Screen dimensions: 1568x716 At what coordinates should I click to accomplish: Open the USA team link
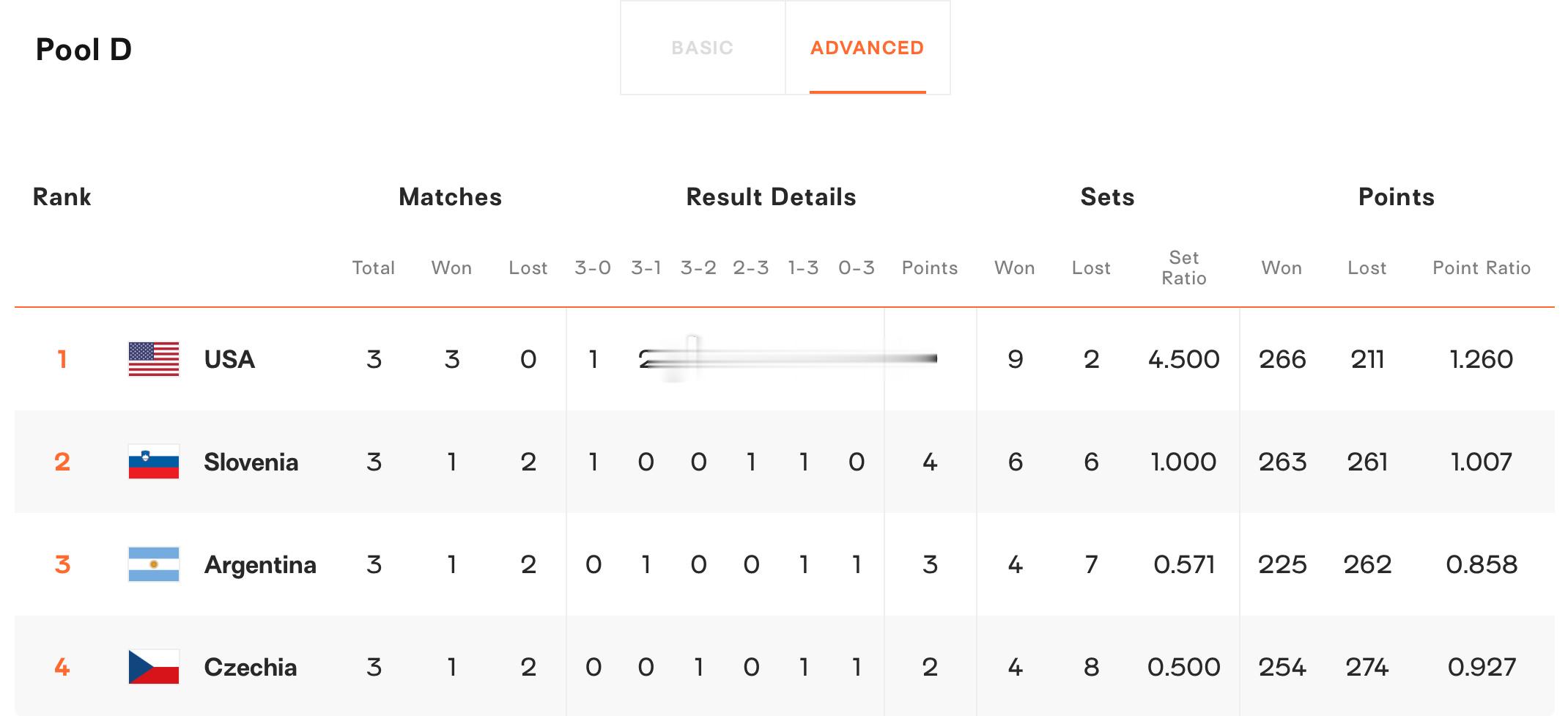point(229,359)
